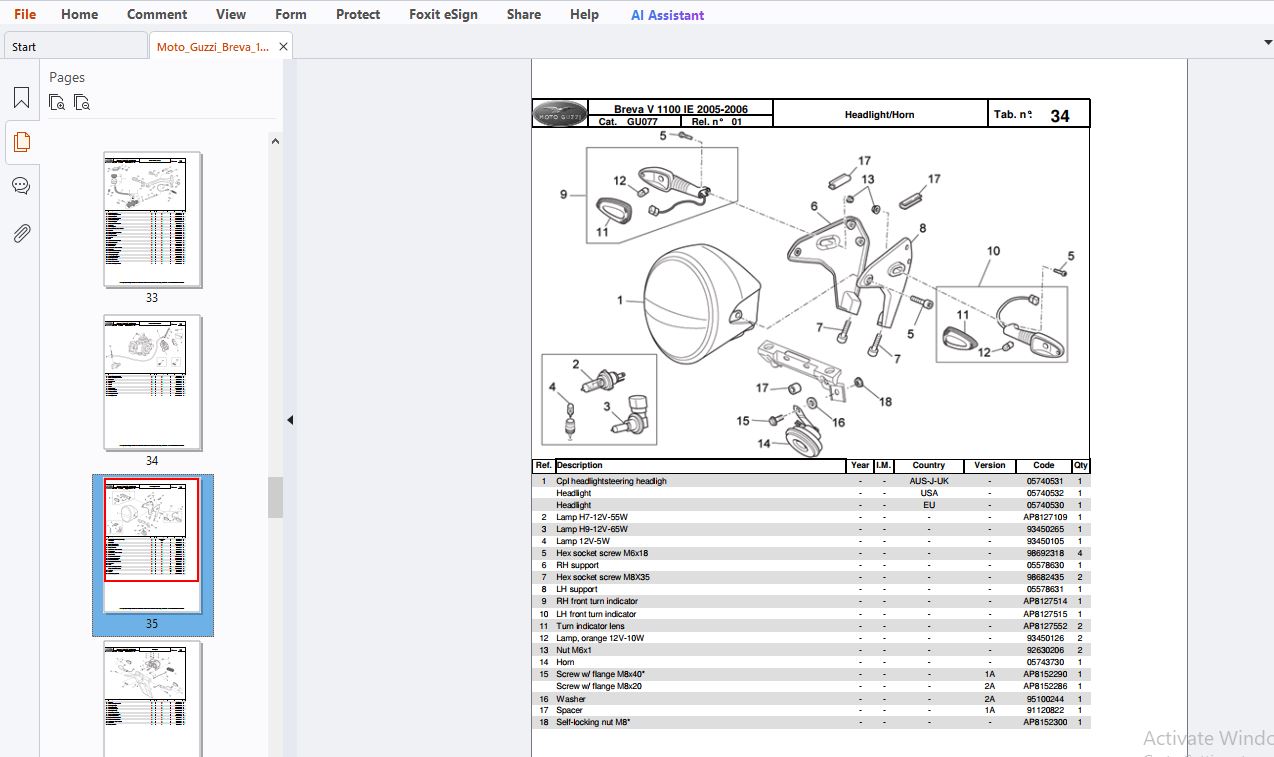Select the Pages panel icon in sidebar
Screen dimensions: 1274x757
point(21,142)
